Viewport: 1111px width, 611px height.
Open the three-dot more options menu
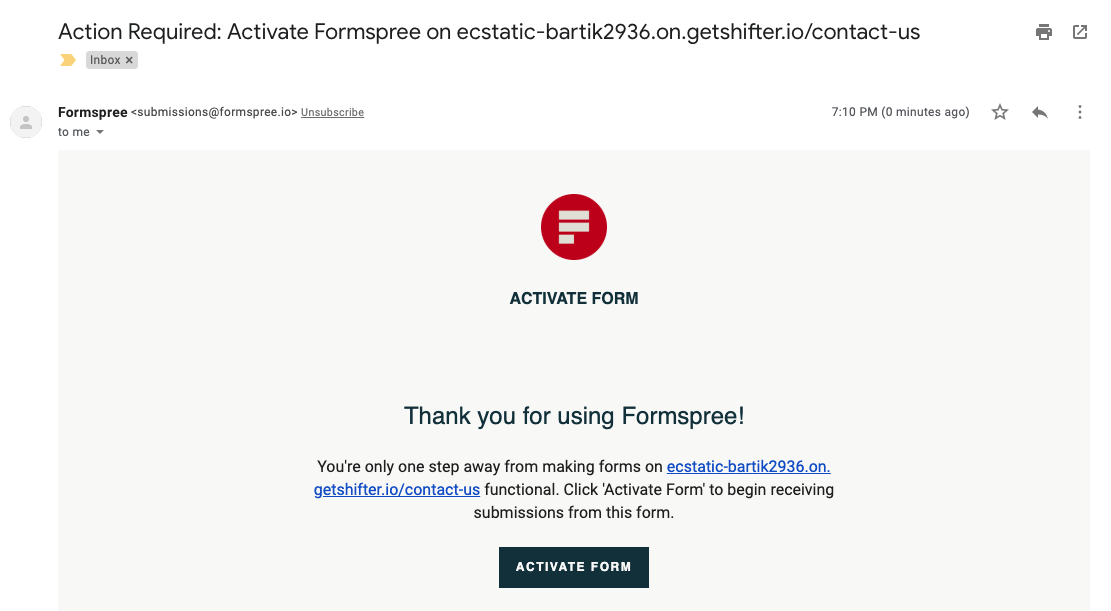[x=1079, y=112]
